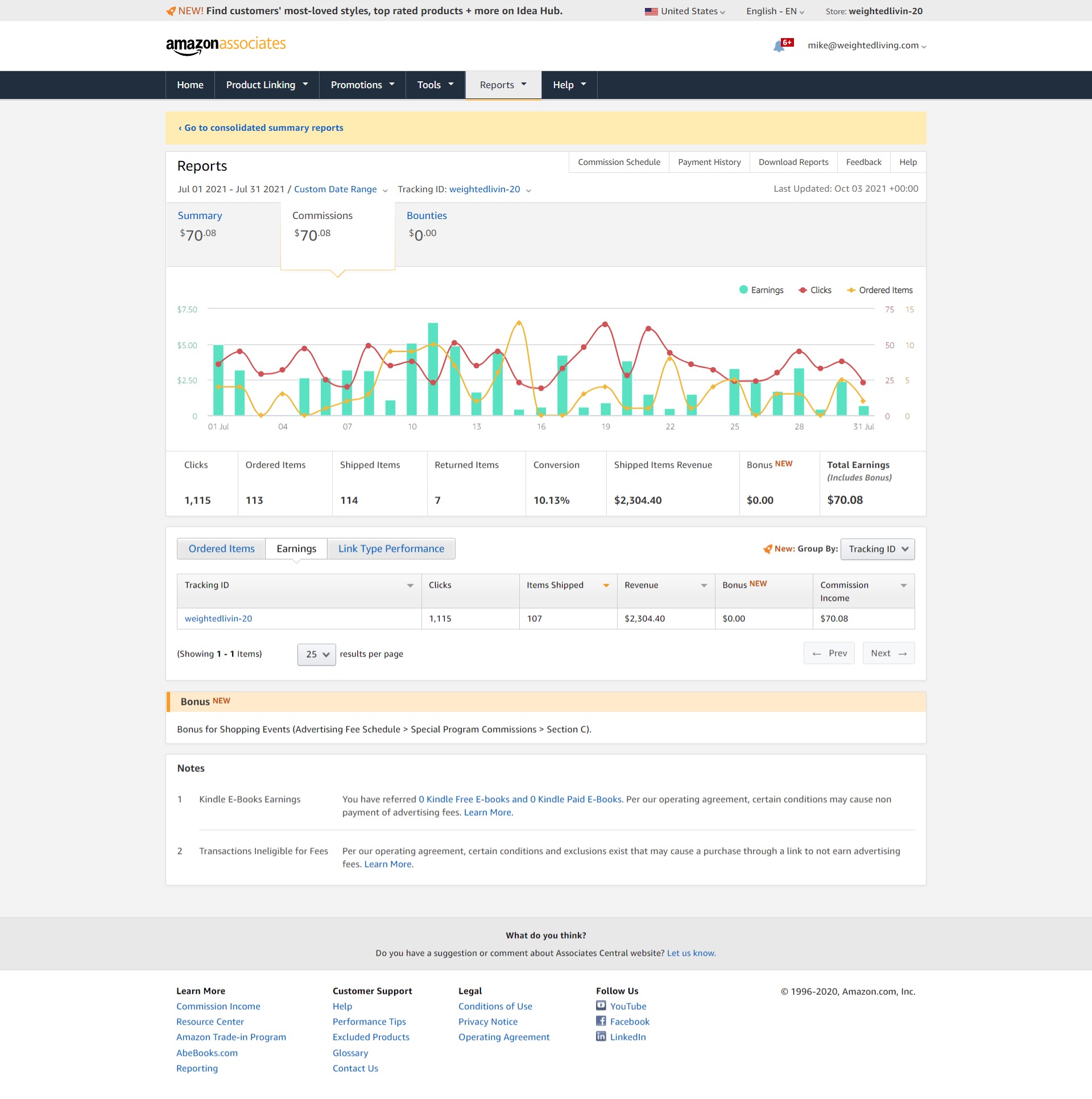The image size is (1092, 1099).
Task: Open Operating Agreement link
Action: click(x=504, y=1037)
